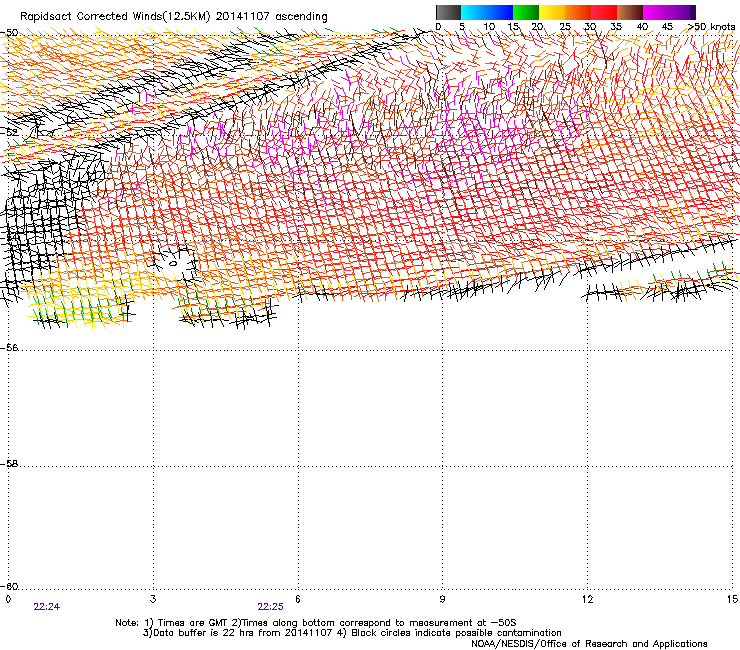The height and width of the screenshot is (650, 740).
Task: Click the longitude axis label '6'
Action: tap(298, 599)
